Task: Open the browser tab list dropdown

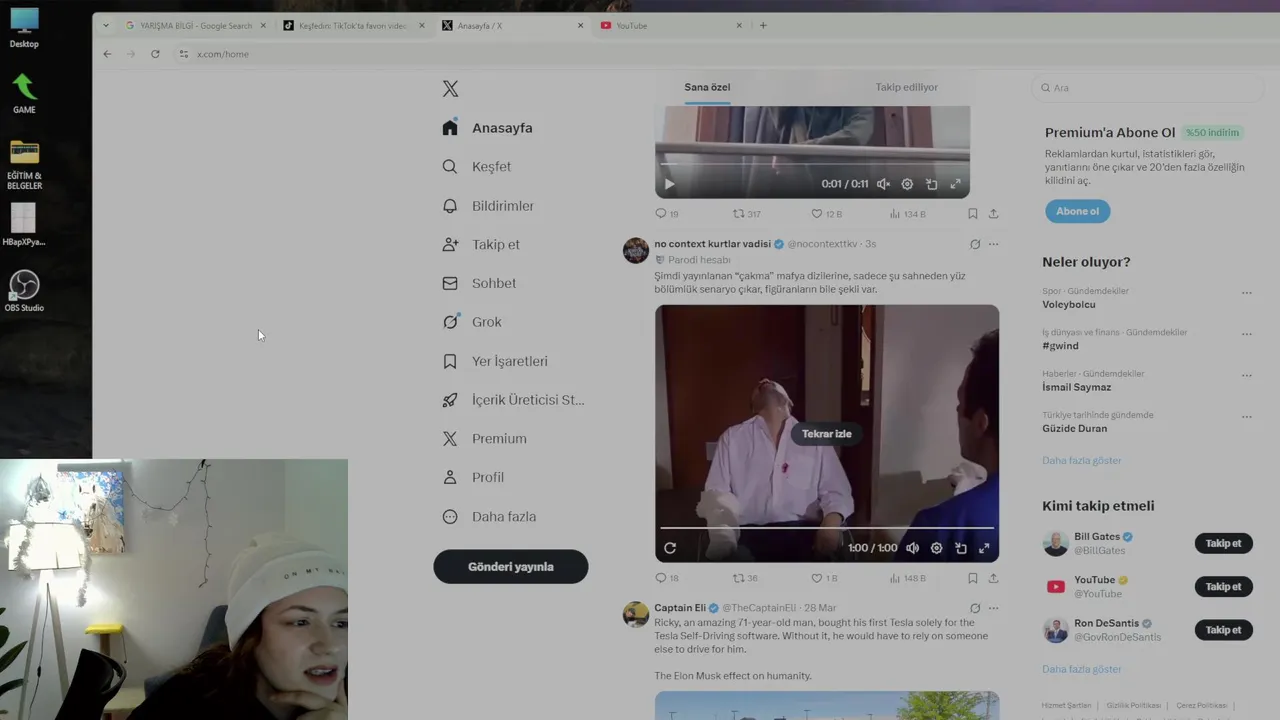Action: coord(106,26)
